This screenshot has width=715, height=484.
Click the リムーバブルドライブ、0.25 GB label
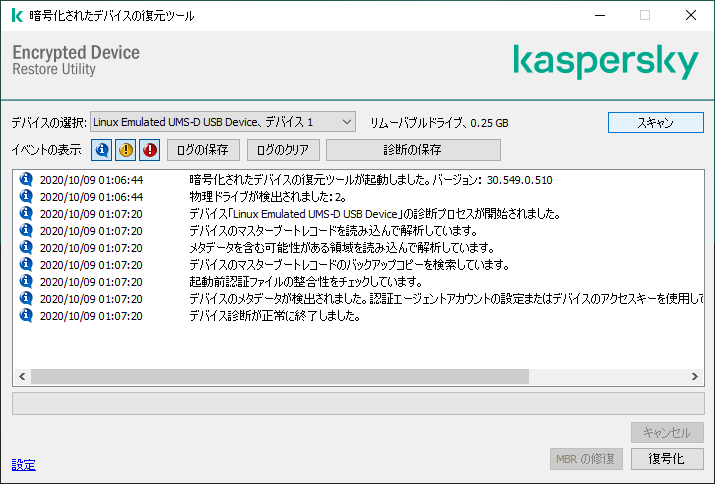[439, 123]
